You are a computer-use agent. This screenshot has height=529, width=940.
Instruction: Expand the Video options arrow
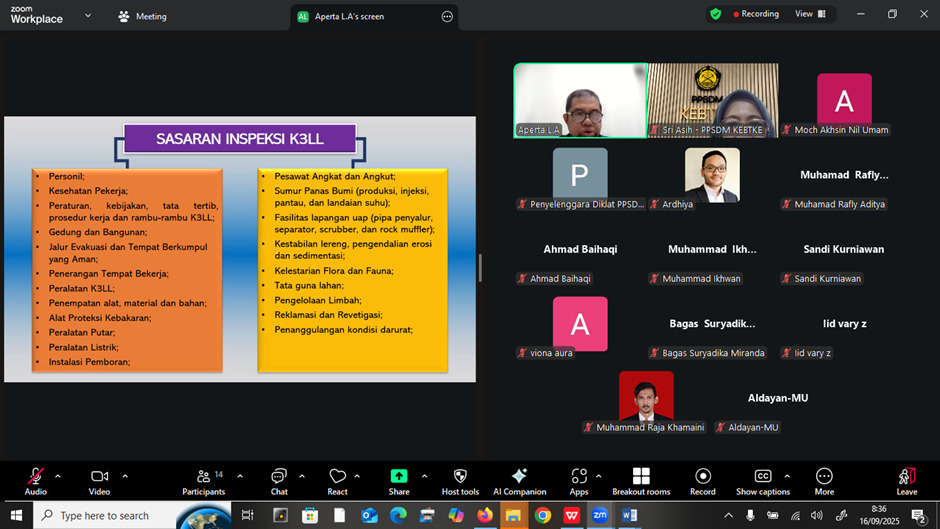click(125, 476)
